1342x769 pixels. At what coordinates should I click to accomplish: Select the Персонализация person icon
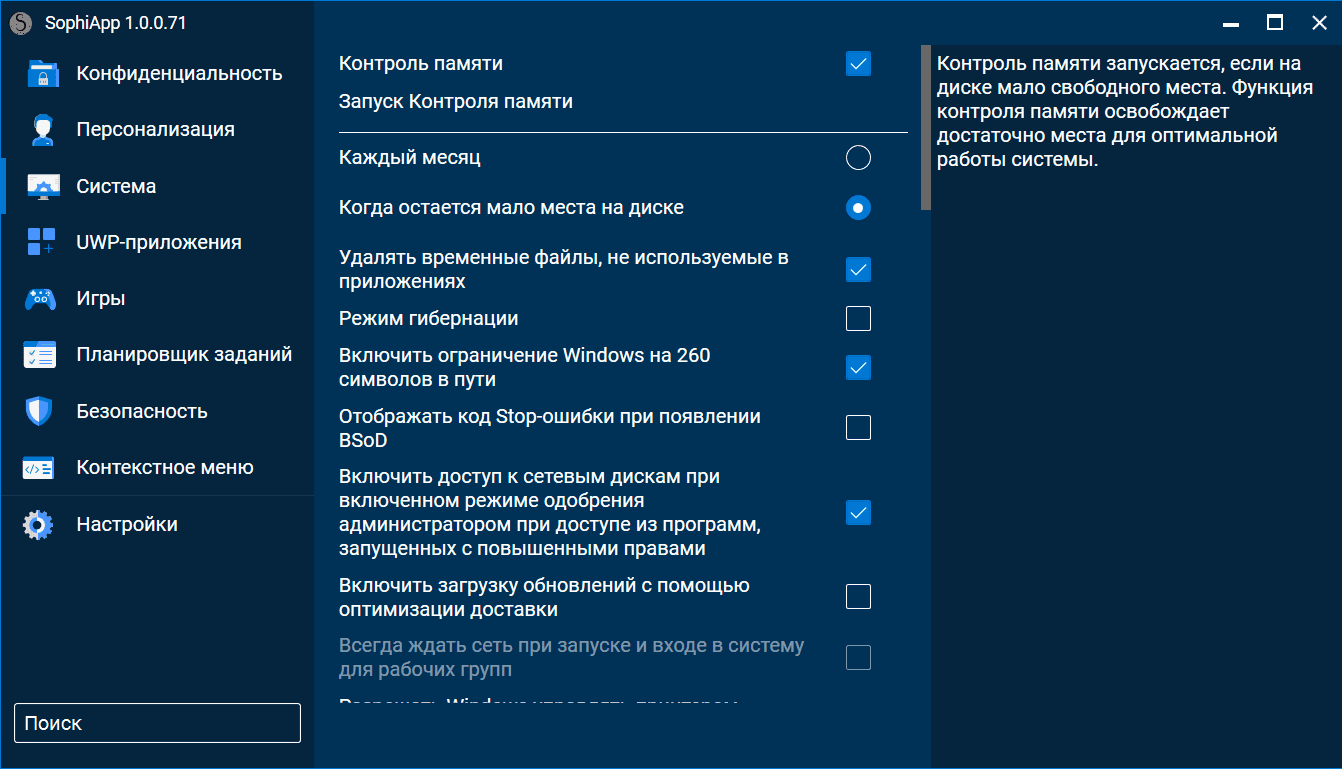pyautogui.click(x=41, y=130)
